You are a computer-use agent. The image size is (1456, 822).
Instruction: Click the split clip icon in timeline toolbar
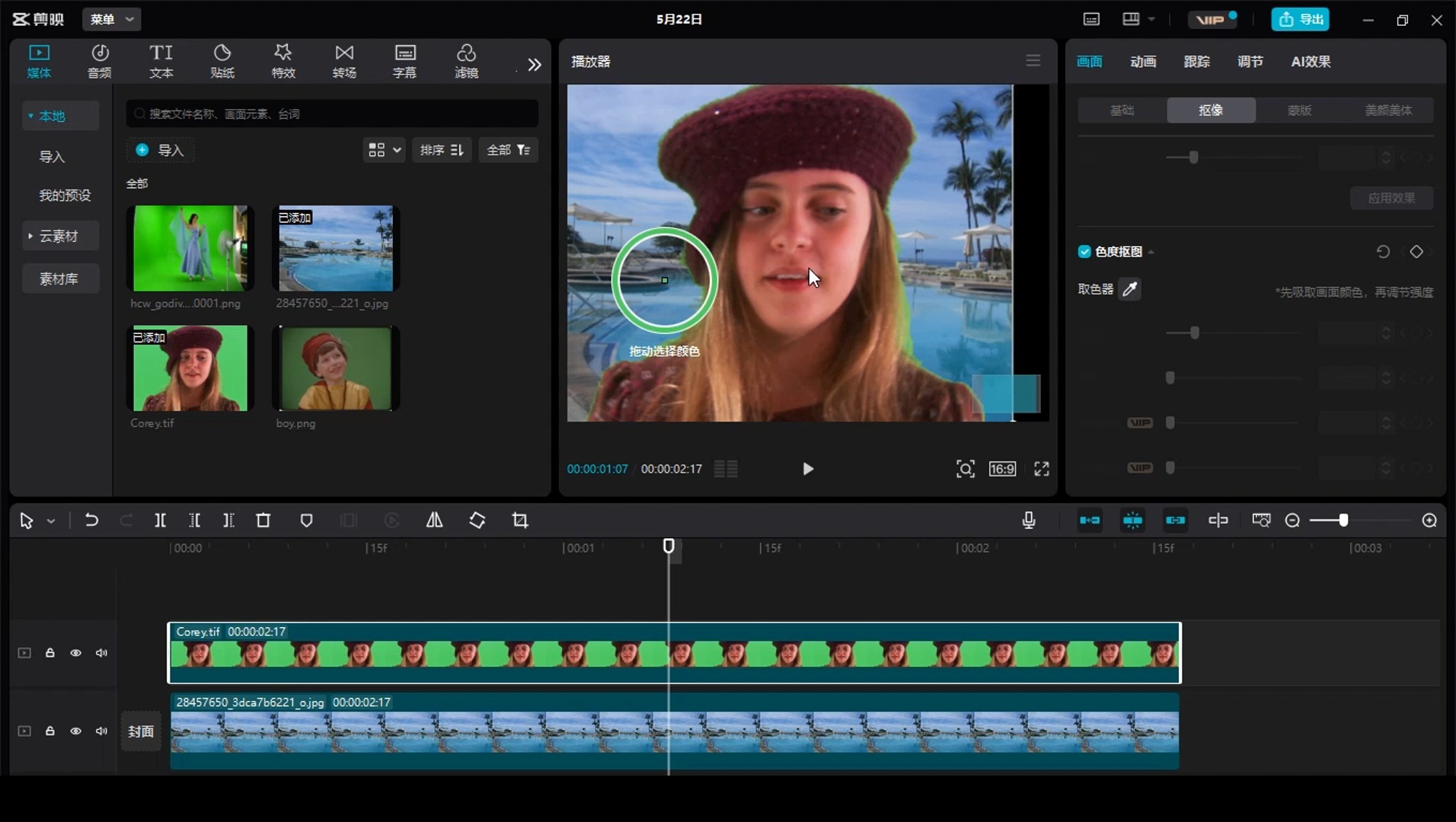[160, 521]
